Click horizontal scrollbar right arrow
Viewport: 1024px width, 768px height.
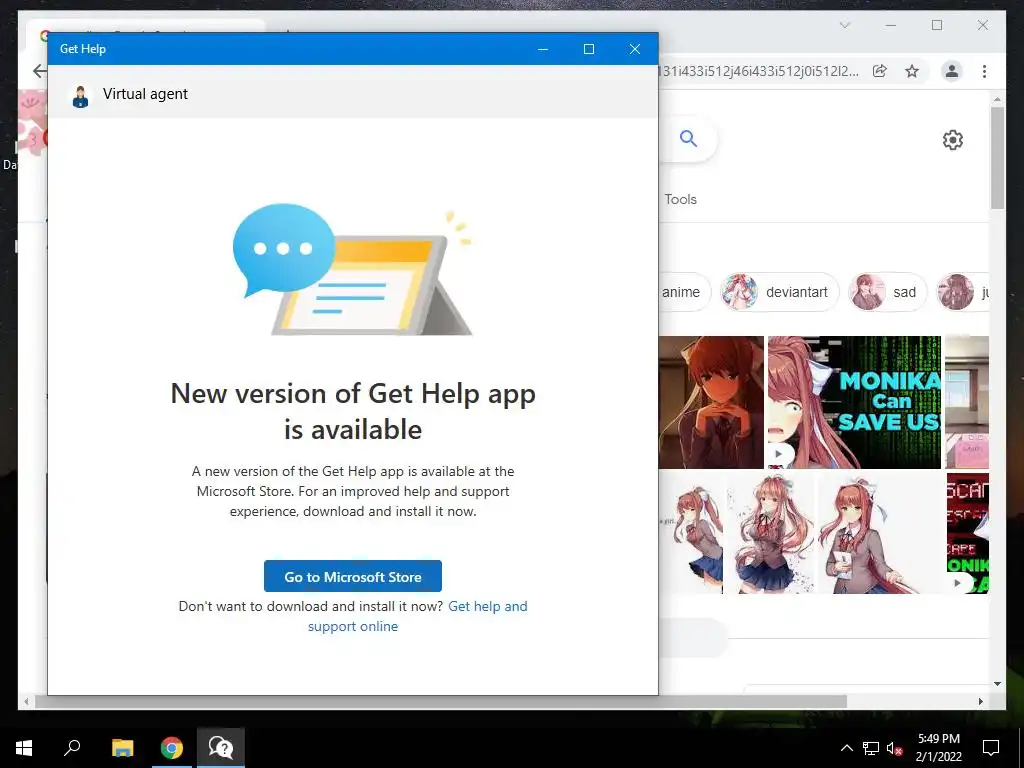click(x=980, y=701)
